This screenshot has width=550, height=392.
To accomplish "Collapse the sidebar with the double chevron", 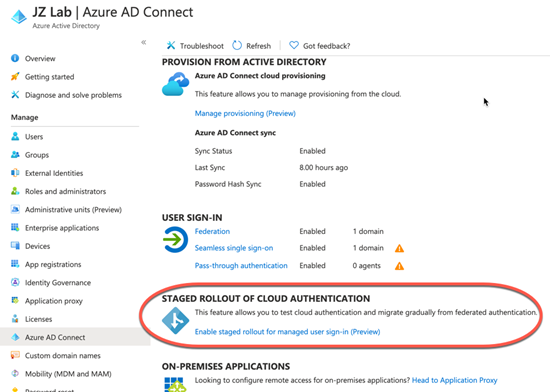I will (143, 42).
